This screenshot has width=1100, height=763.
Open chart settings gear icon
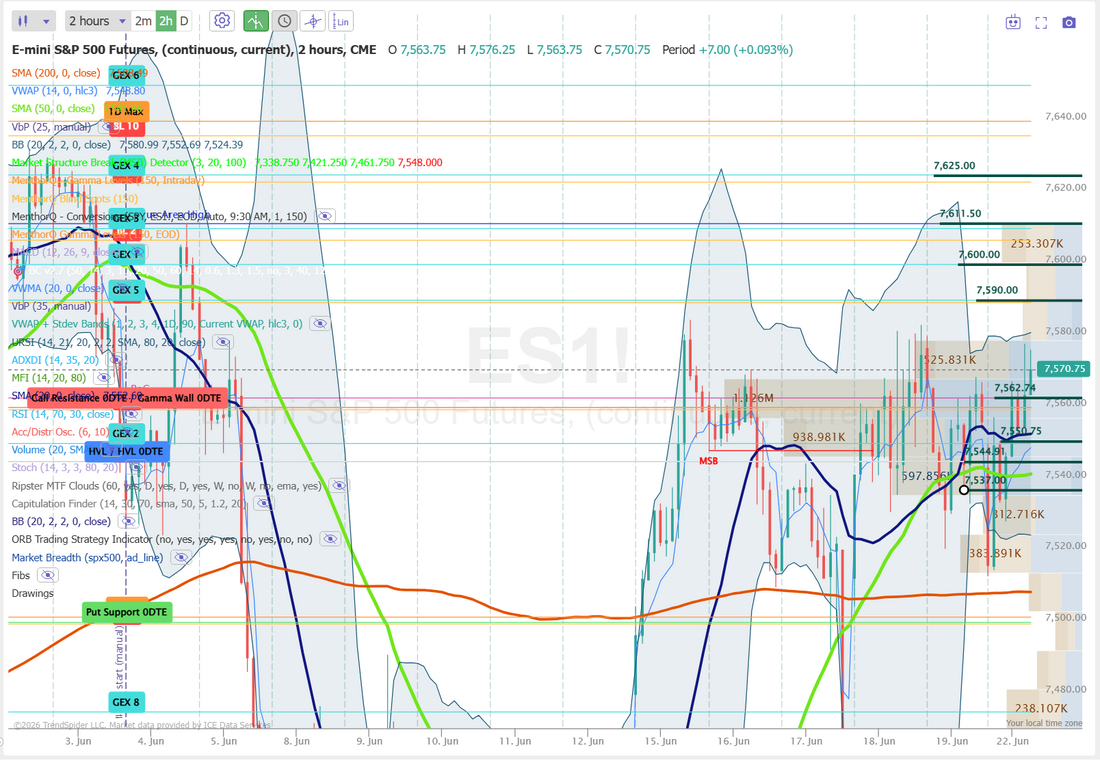point(222,21)
